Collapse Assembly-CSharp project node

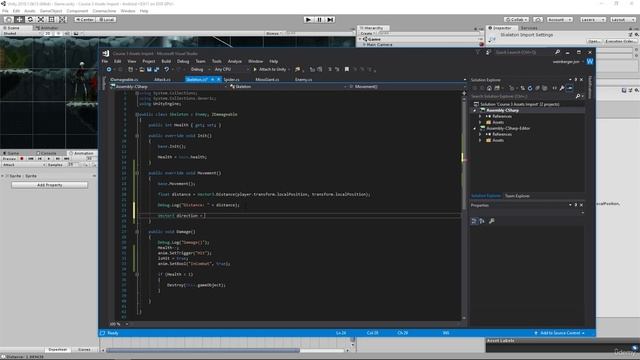coord(475,111)
